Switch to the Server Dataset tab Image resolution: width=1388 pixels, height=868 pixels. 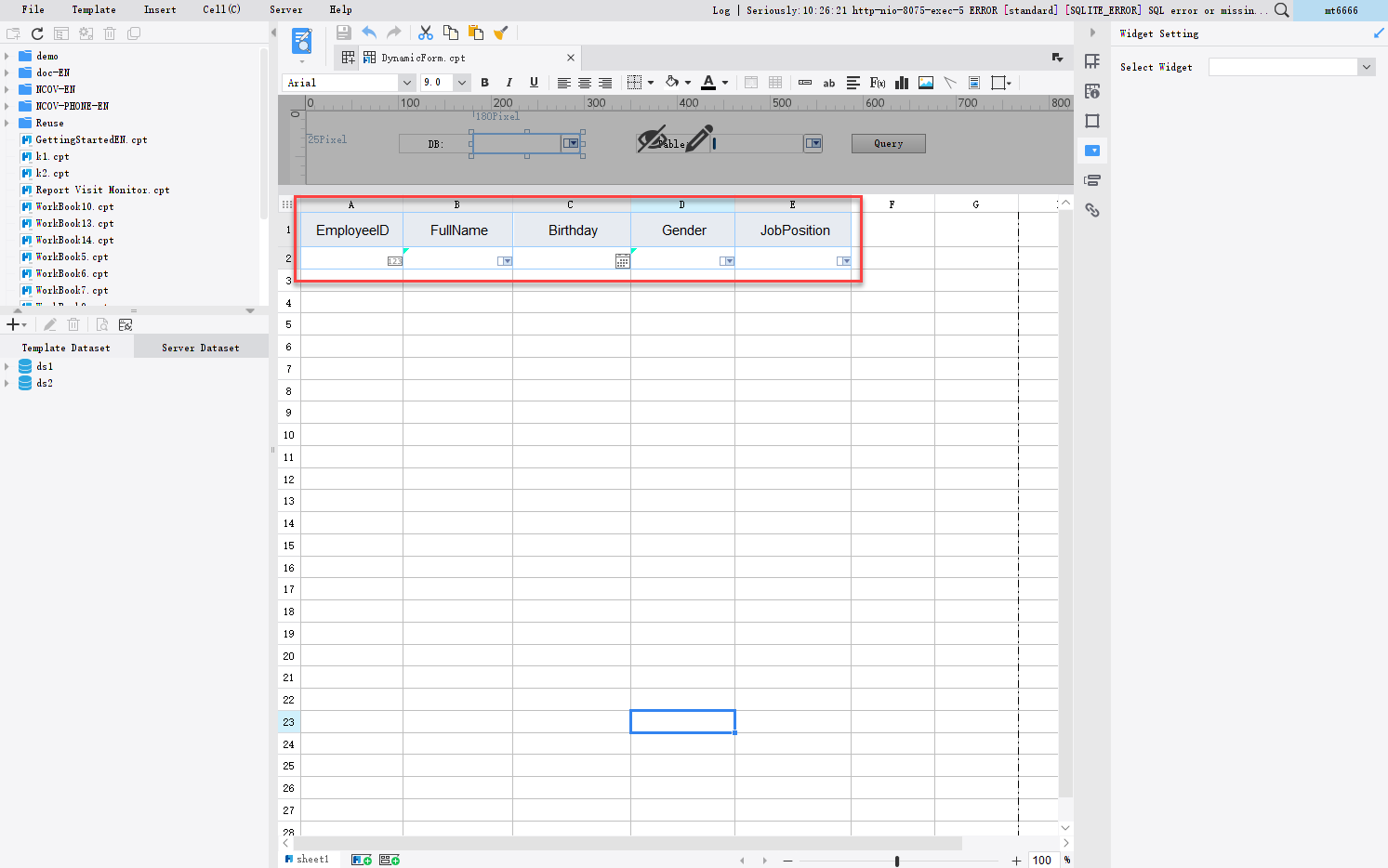[x=200, y=347]
